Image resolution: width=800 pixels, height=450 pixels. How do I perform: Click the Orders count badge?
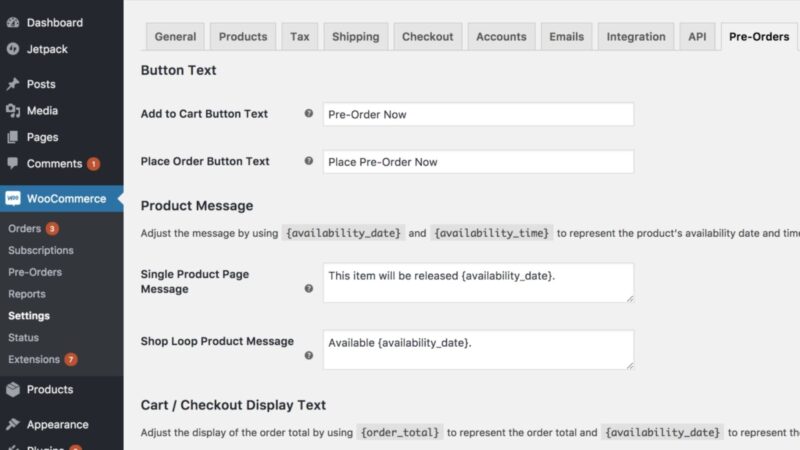[52, 229]
